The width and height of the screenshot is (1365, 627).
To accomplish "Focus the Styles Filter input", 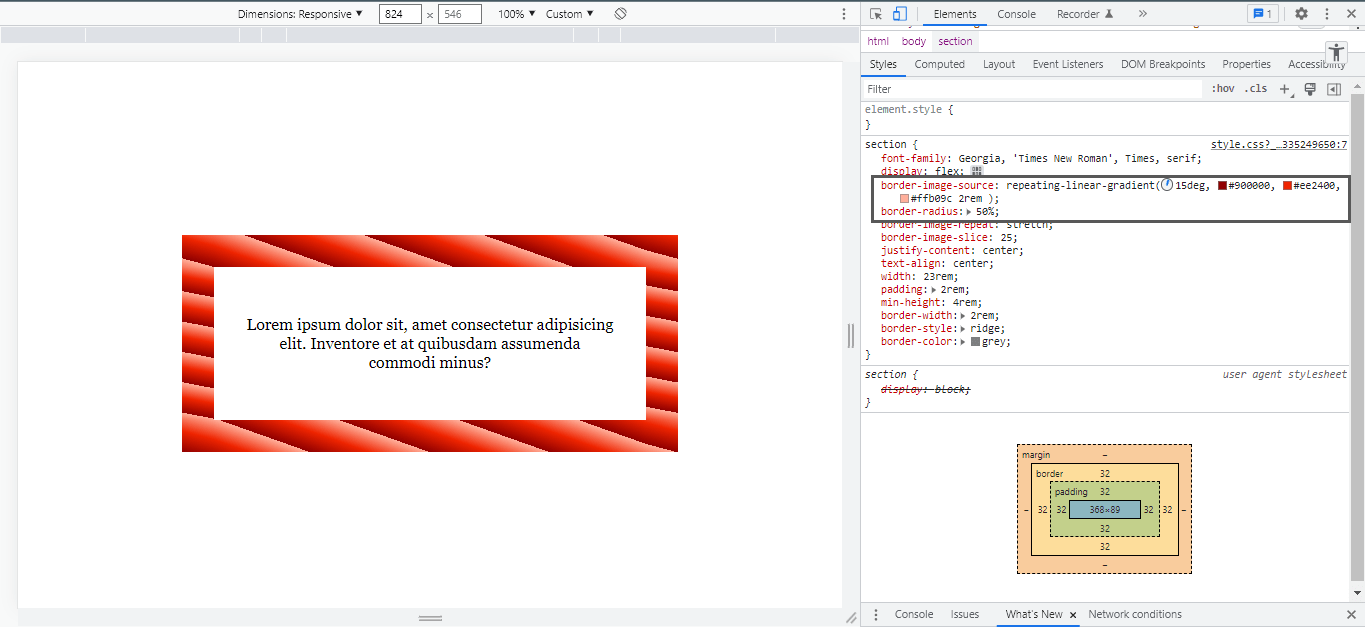I will coord(1031,89).
